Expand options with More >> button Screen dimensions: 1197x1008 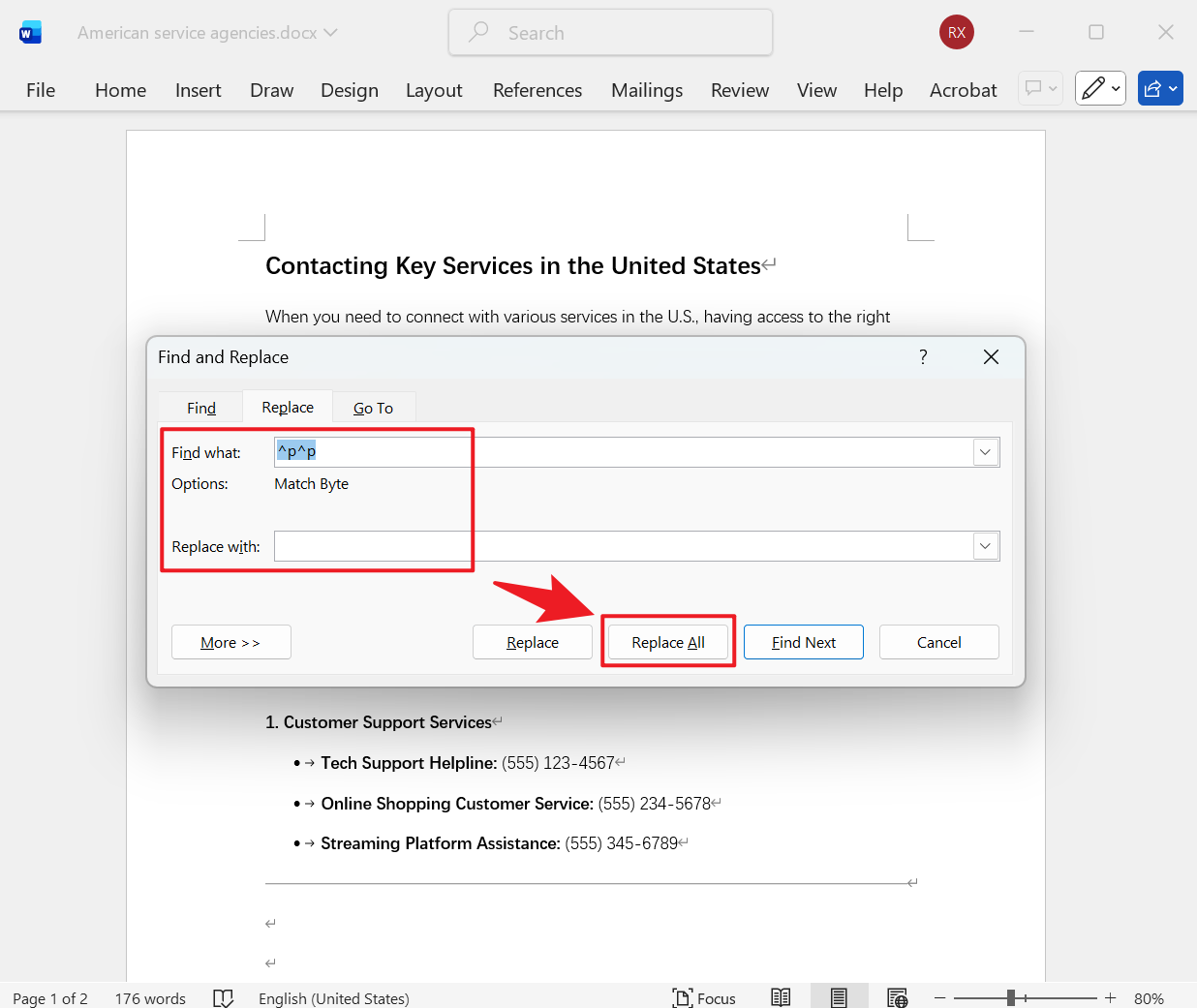[230, 642]
